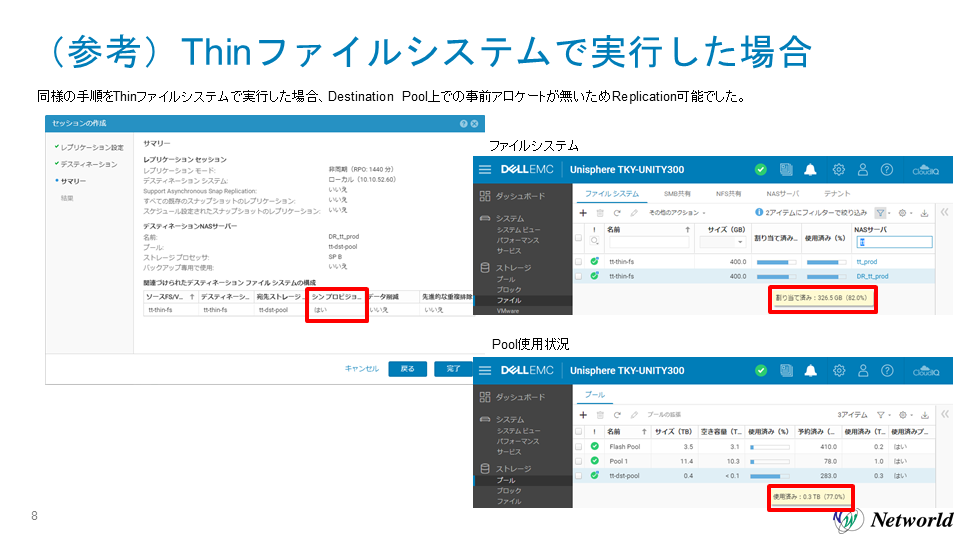Viewport: 960px width, 540px height.
Task: Collapse details pane arrows in File Systems window
Action: 945,212
